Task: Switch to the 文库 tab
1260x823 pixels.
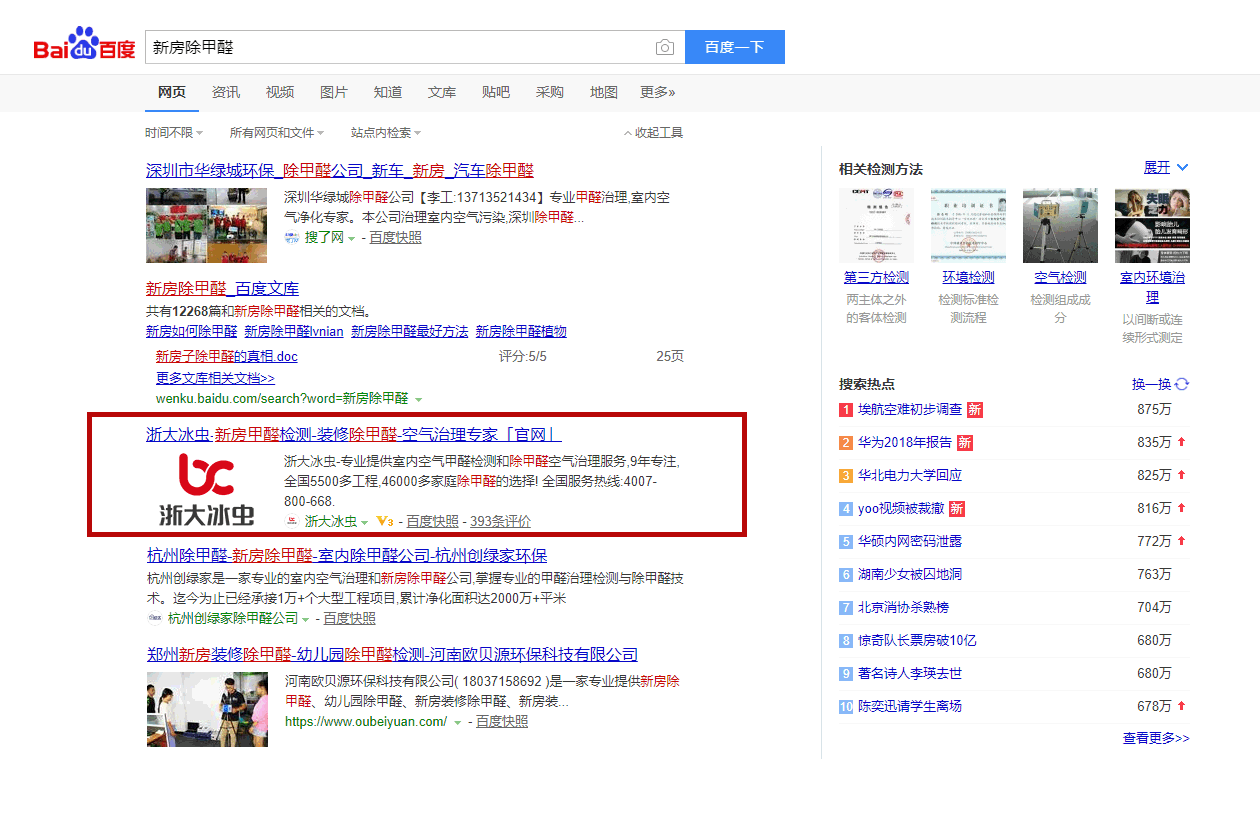Action: click(442, 92)
